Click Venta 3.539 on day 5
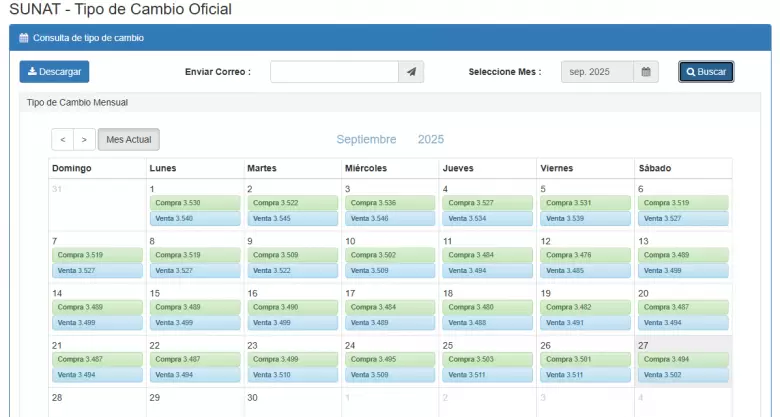This screenshot has width=780, height=417. [585, 218]
